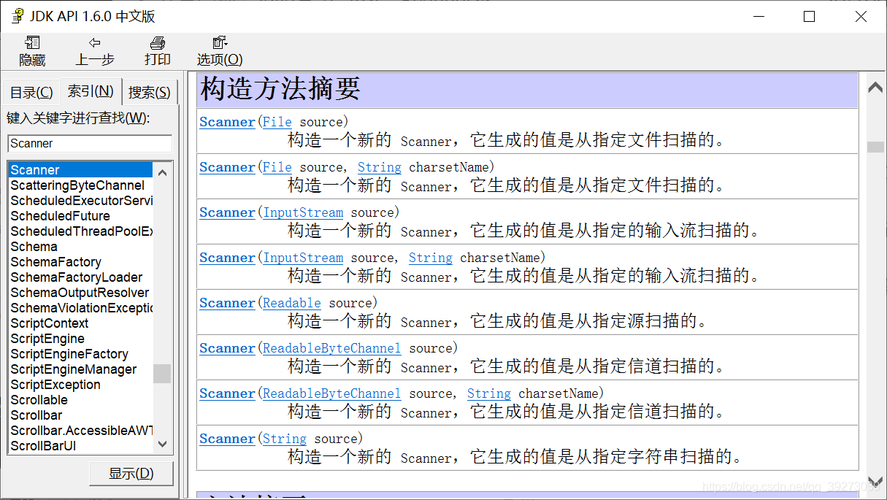Open InputStream link in Scanner(InputStream source) row

[x=303, y=213]
